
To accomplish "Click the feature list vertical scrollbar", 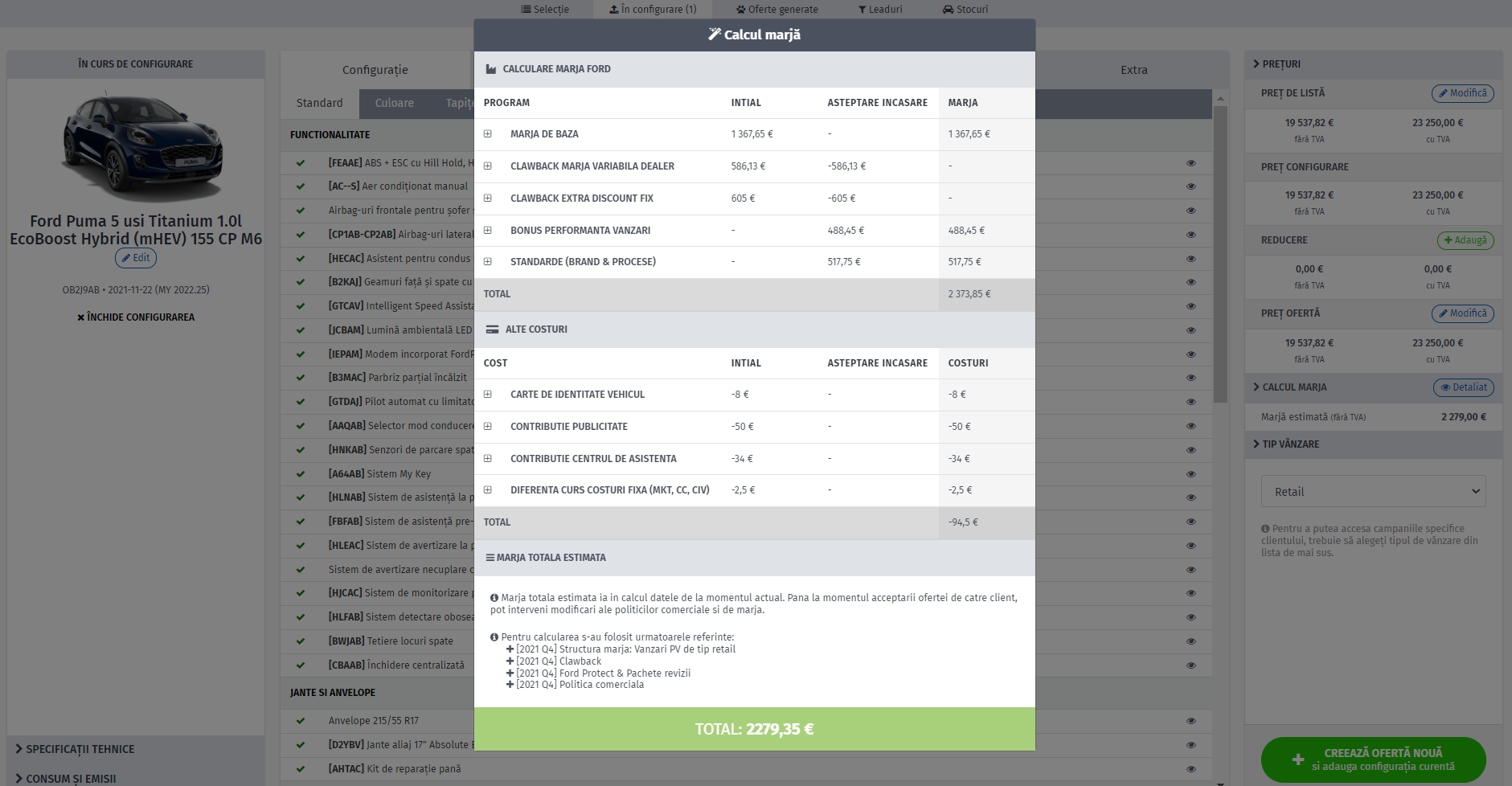I will (1220, 255).
